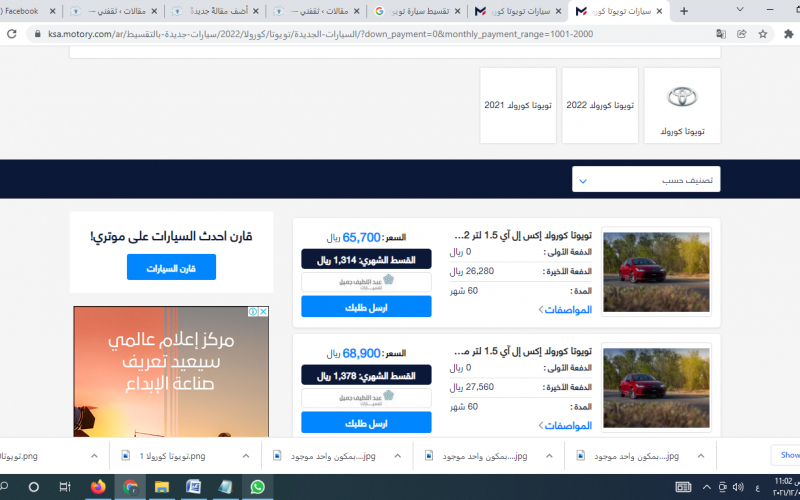Open the Toyota Corolla logo card

coord(682,106)
